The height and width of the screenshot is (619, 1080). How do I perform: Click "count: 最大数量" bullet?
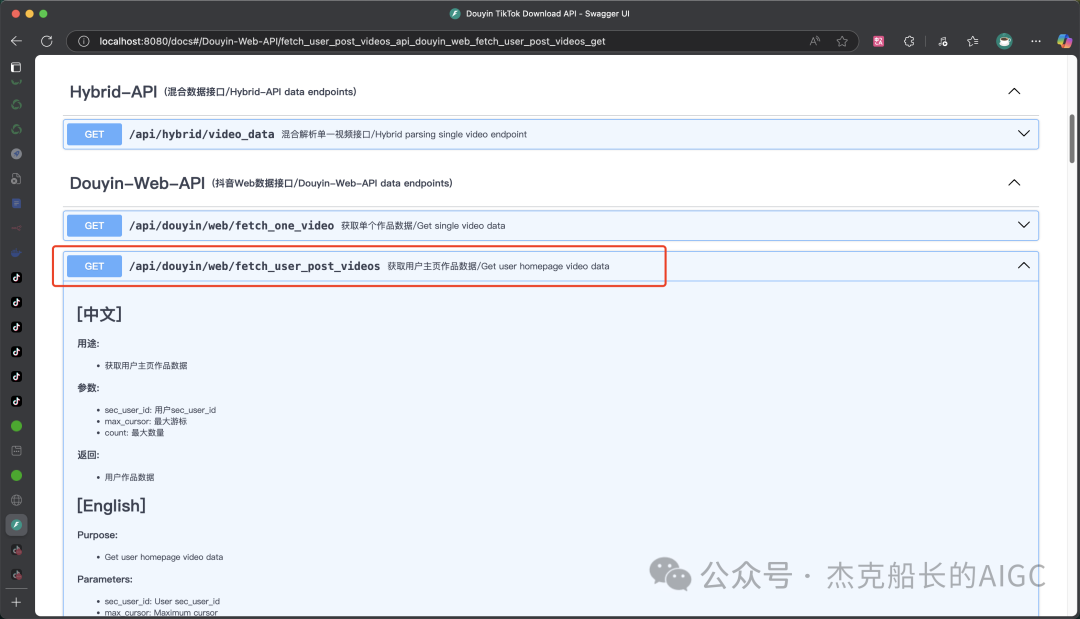tap(134, 433)
